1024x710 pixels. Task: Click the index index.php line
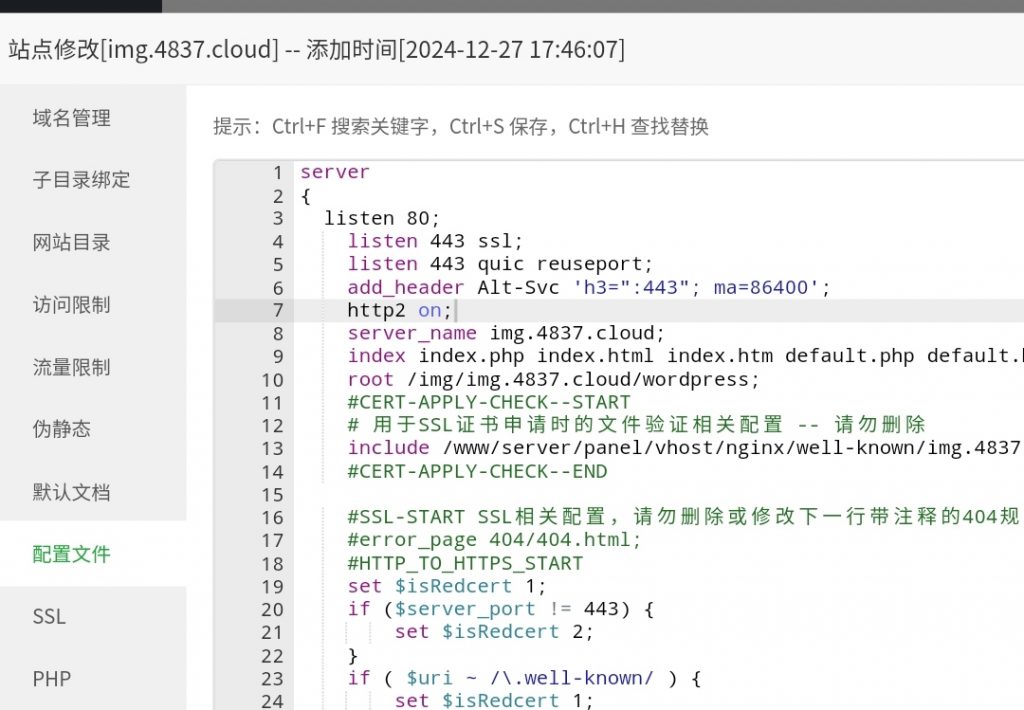coord(686,356)
